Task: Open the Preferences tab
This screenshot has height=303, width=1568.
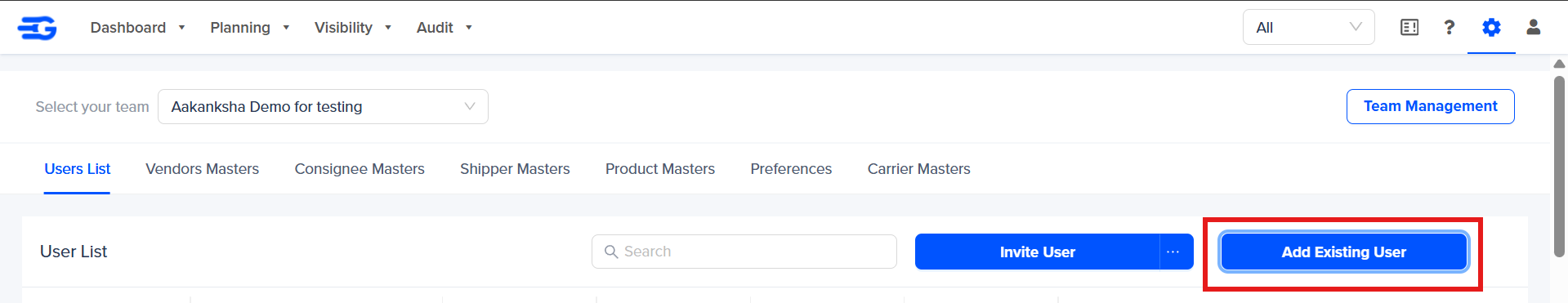Action: click(791, 169)
